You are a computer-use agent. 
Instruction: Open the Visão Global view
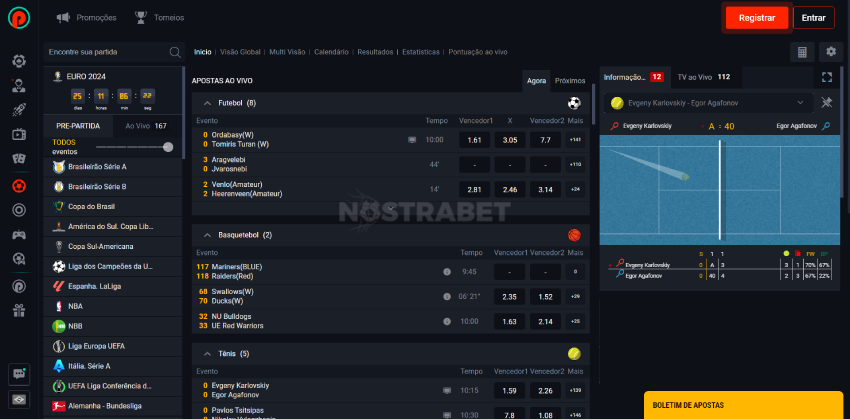[x=240, y=52]
